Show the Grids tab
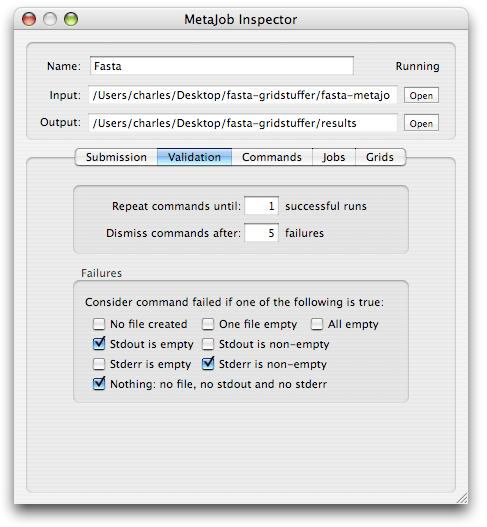487x527 pixels. tap(380, 157)
